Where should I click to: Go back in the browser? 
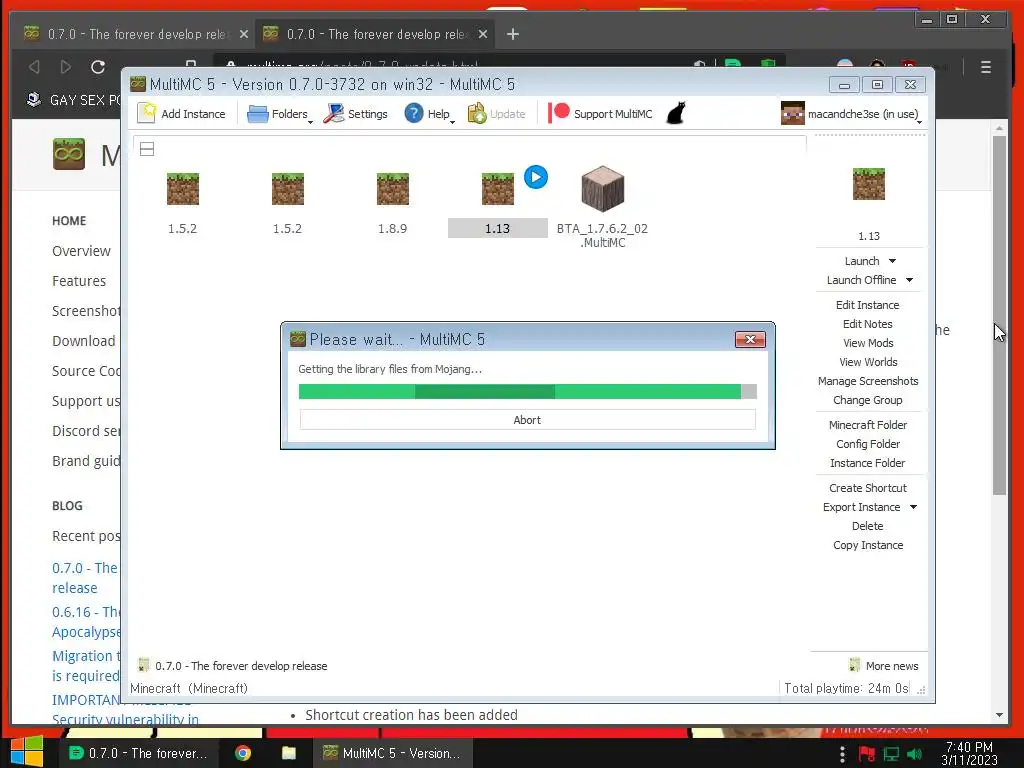[35, 67]
